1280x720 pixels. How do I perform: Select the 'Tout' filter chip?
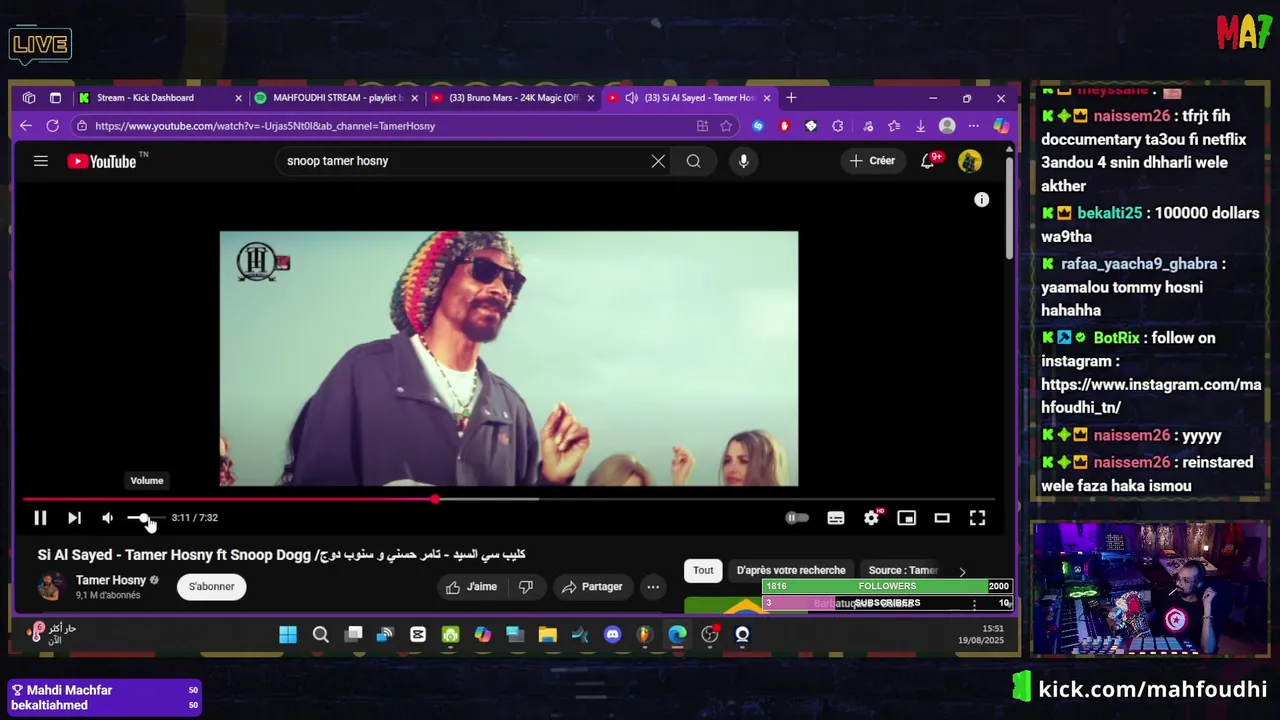(703, 571)
